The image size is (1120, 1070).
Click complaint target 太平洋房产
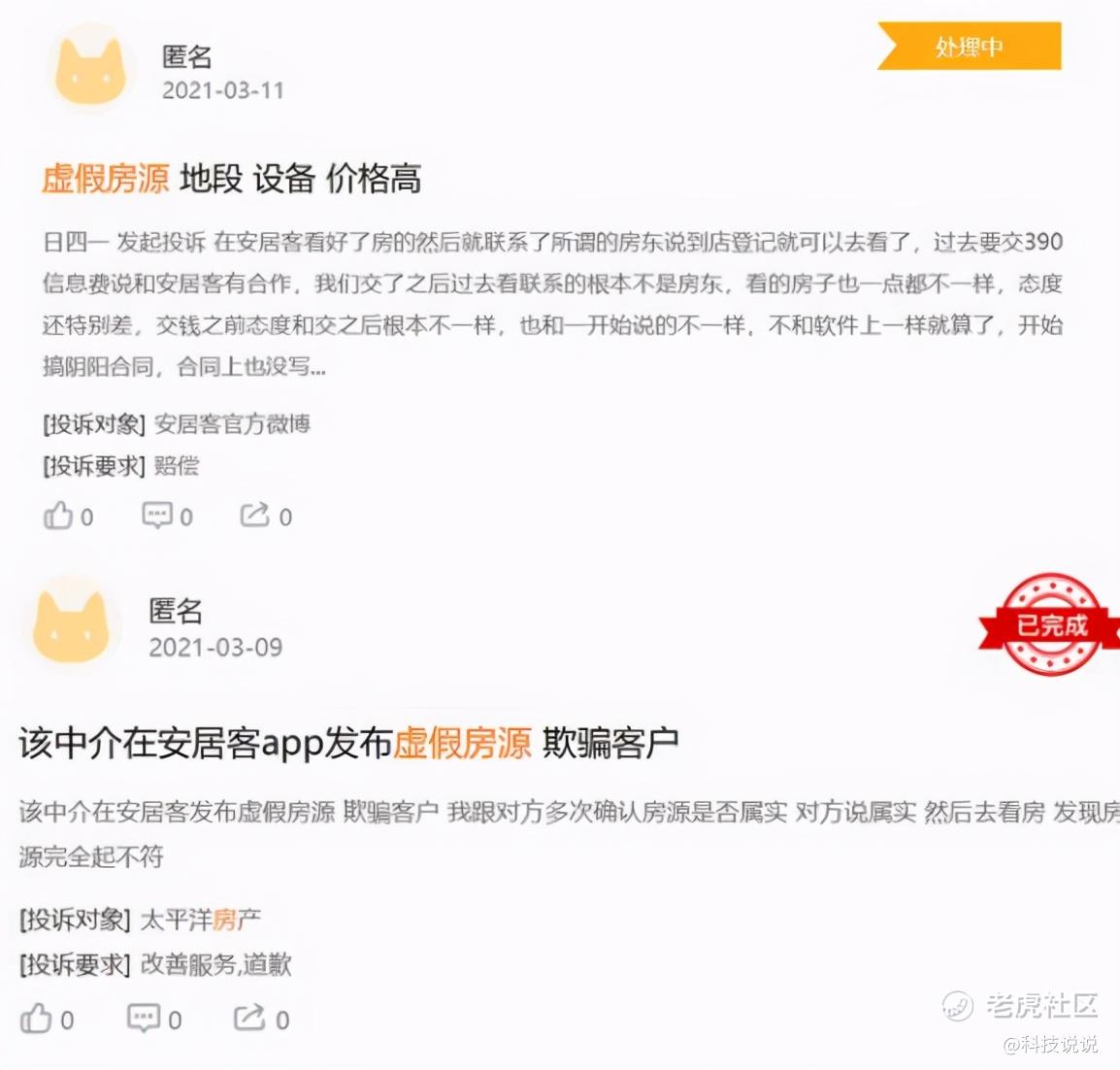(x=201, y=920)
